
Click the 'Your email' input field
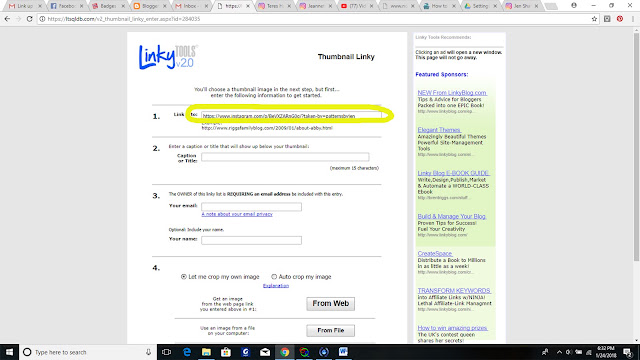tap(251, 207)
